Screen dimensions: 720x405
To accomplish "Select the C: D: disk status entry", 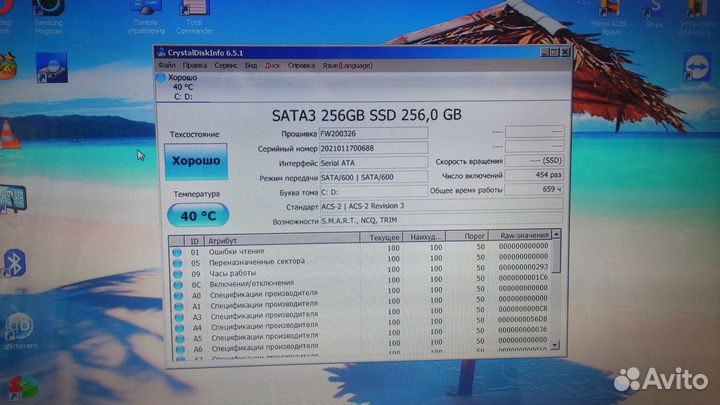I will (x=183, y=87).
